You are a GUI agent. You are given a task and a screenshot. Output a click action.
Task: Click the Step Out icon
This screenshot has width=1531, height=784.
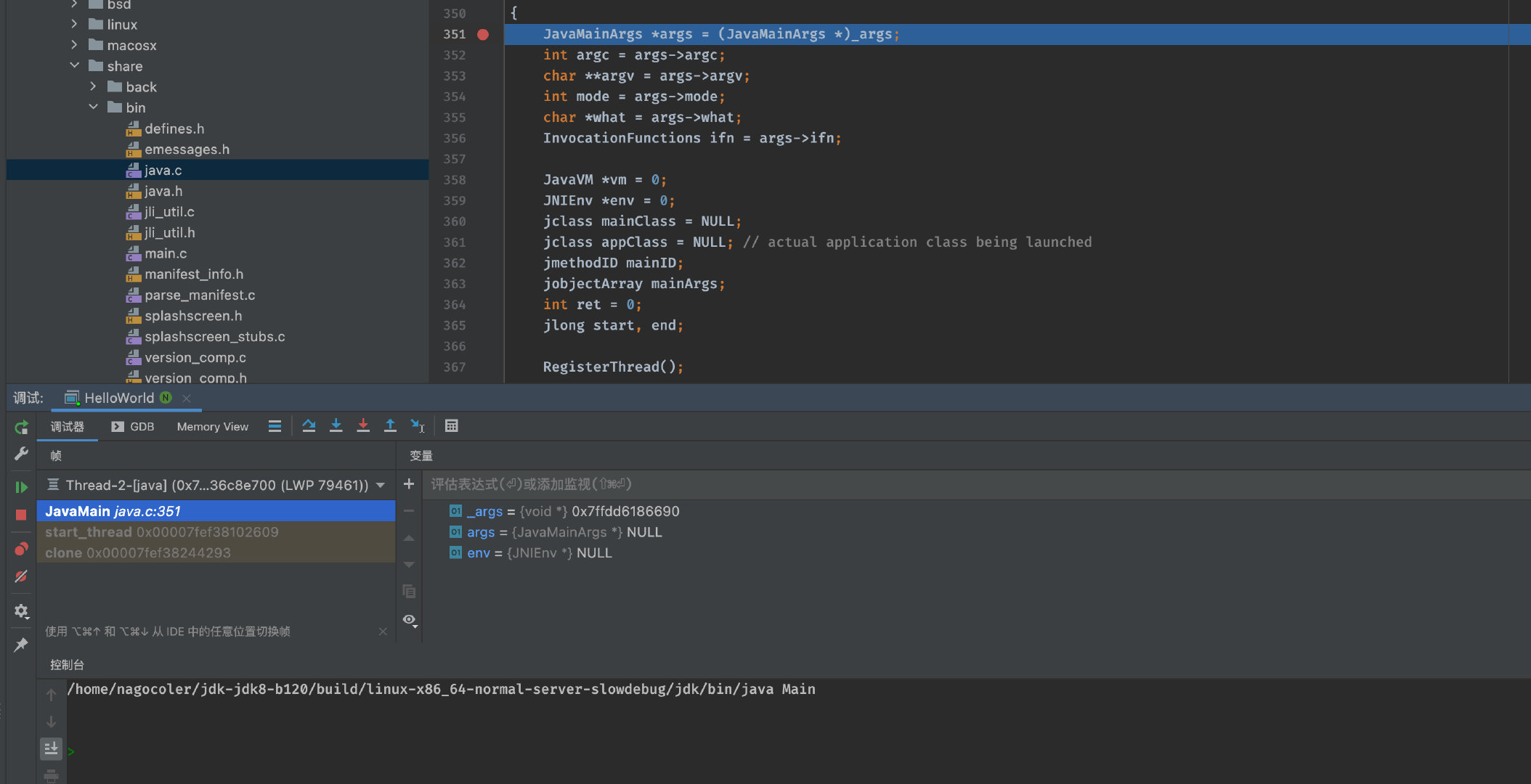pyautogui.click(x=390, y=426)
